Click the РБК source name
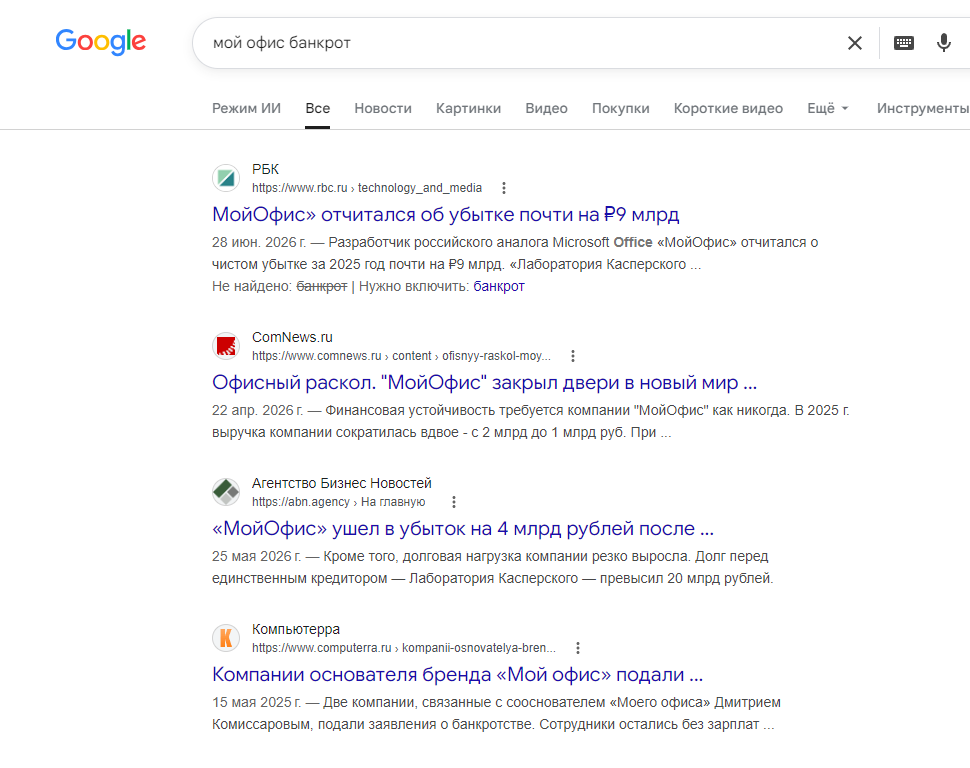This screenshot has width=970, height=768. pos(265,170)
